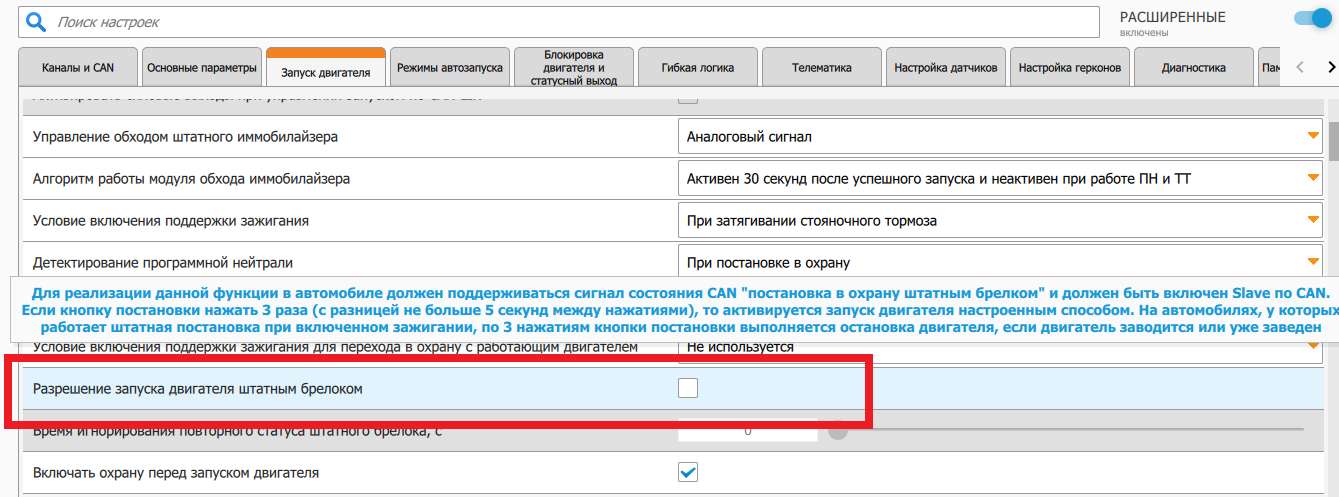Open Управление обходом штатного иммобилайзера dropdown
Screen dimensions: 1339x497
pos(1000,137)
